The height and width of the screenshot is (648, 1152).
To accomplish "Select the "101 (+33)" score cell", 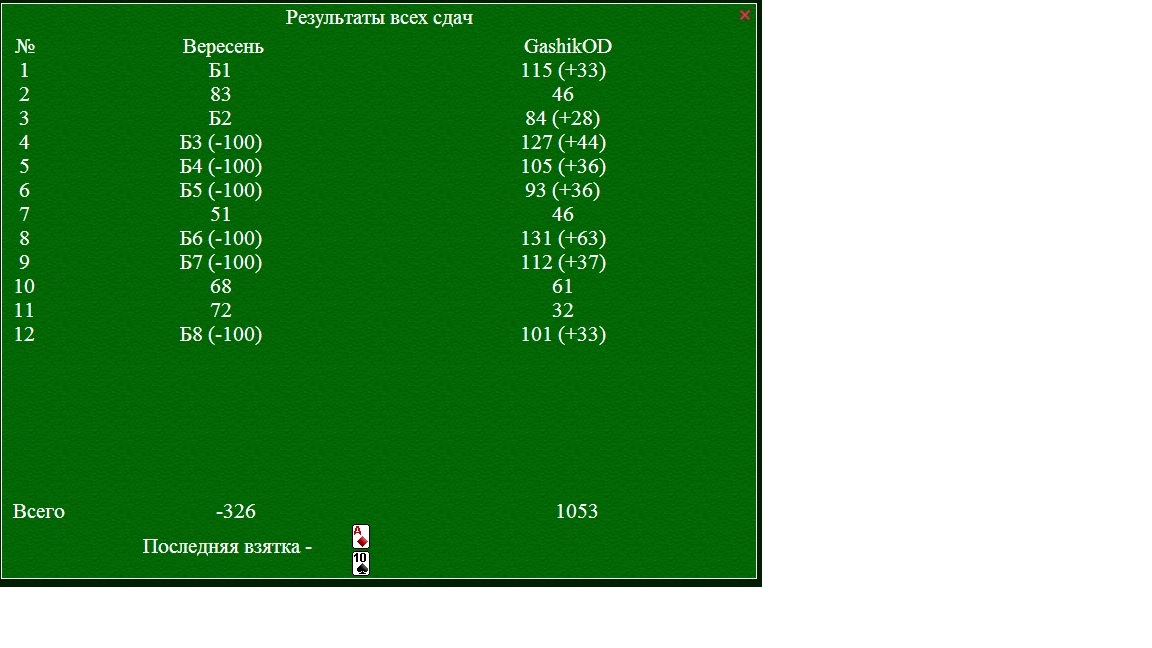I will 564,334.
